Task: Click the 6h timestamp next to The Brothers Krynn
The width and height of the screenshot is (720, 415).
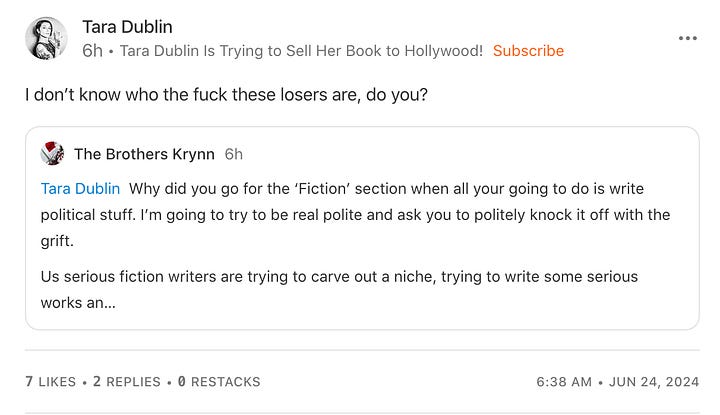Action: point(233,154)
